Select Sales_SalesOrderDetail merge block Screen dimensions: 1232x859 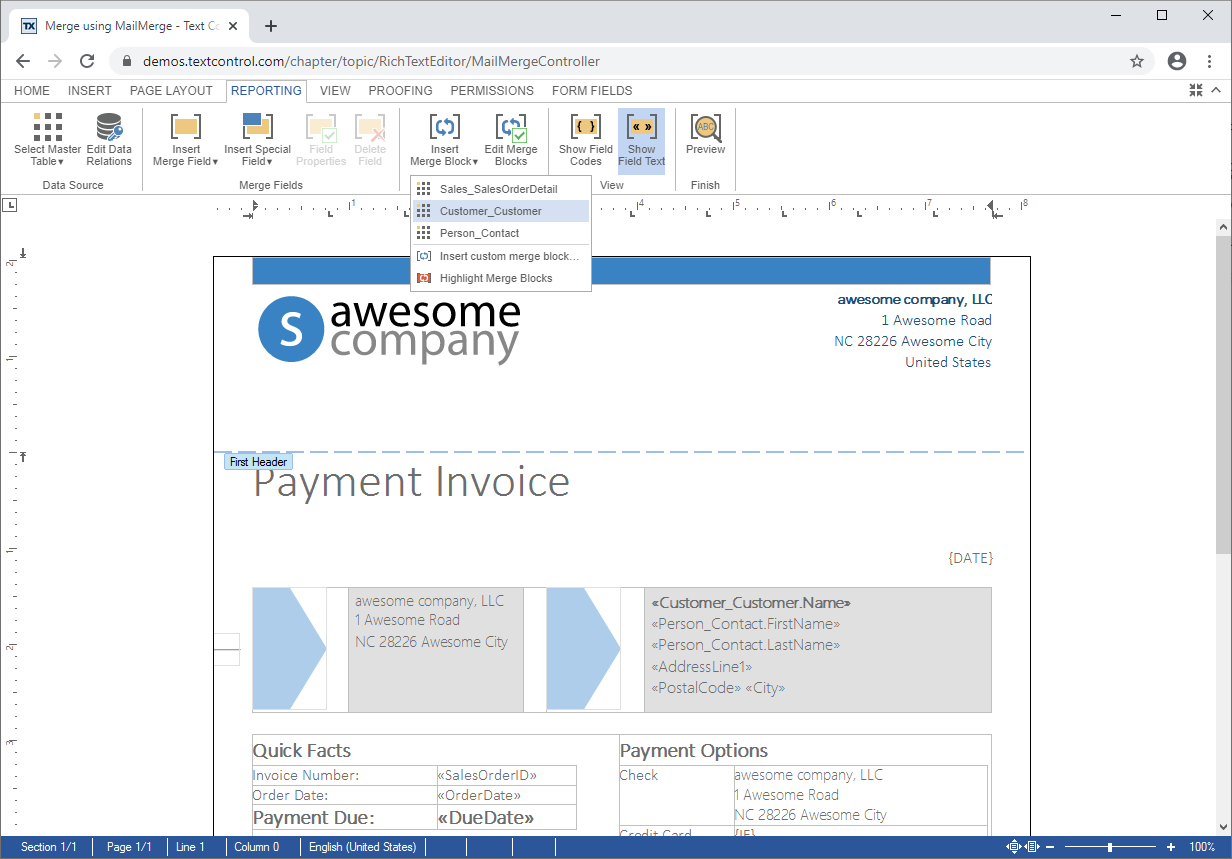501,189
